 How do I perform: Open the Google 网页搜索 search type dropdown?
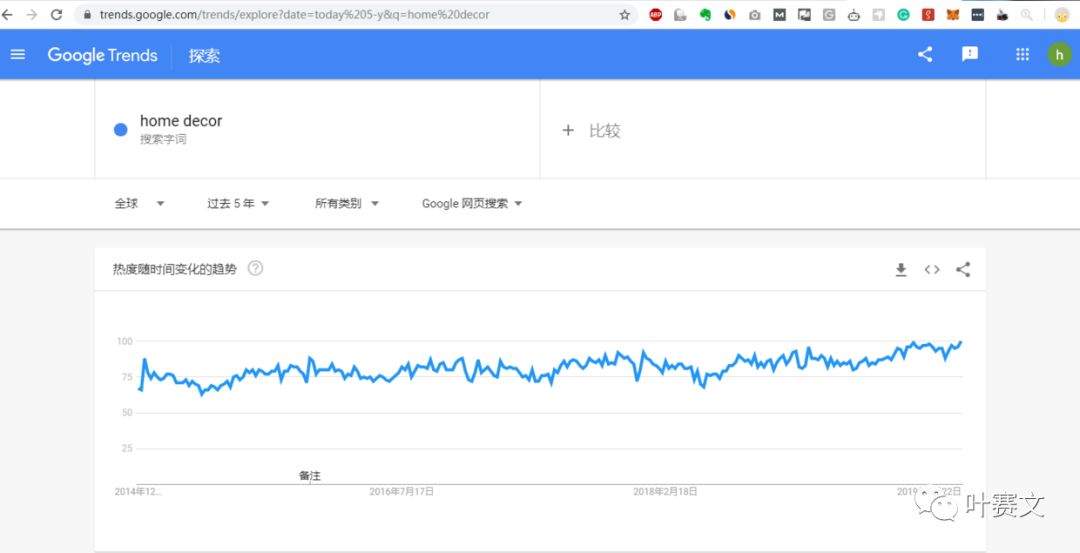point(472,203)
